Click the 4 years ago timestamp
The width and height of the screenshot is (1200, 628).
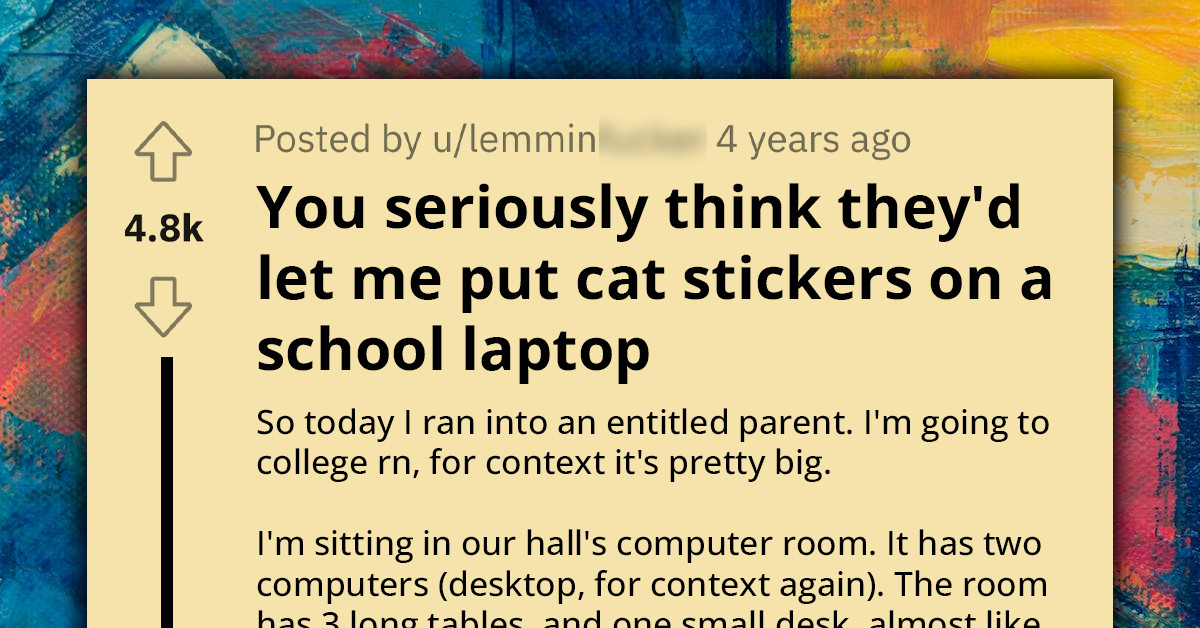tap(812, 140)
